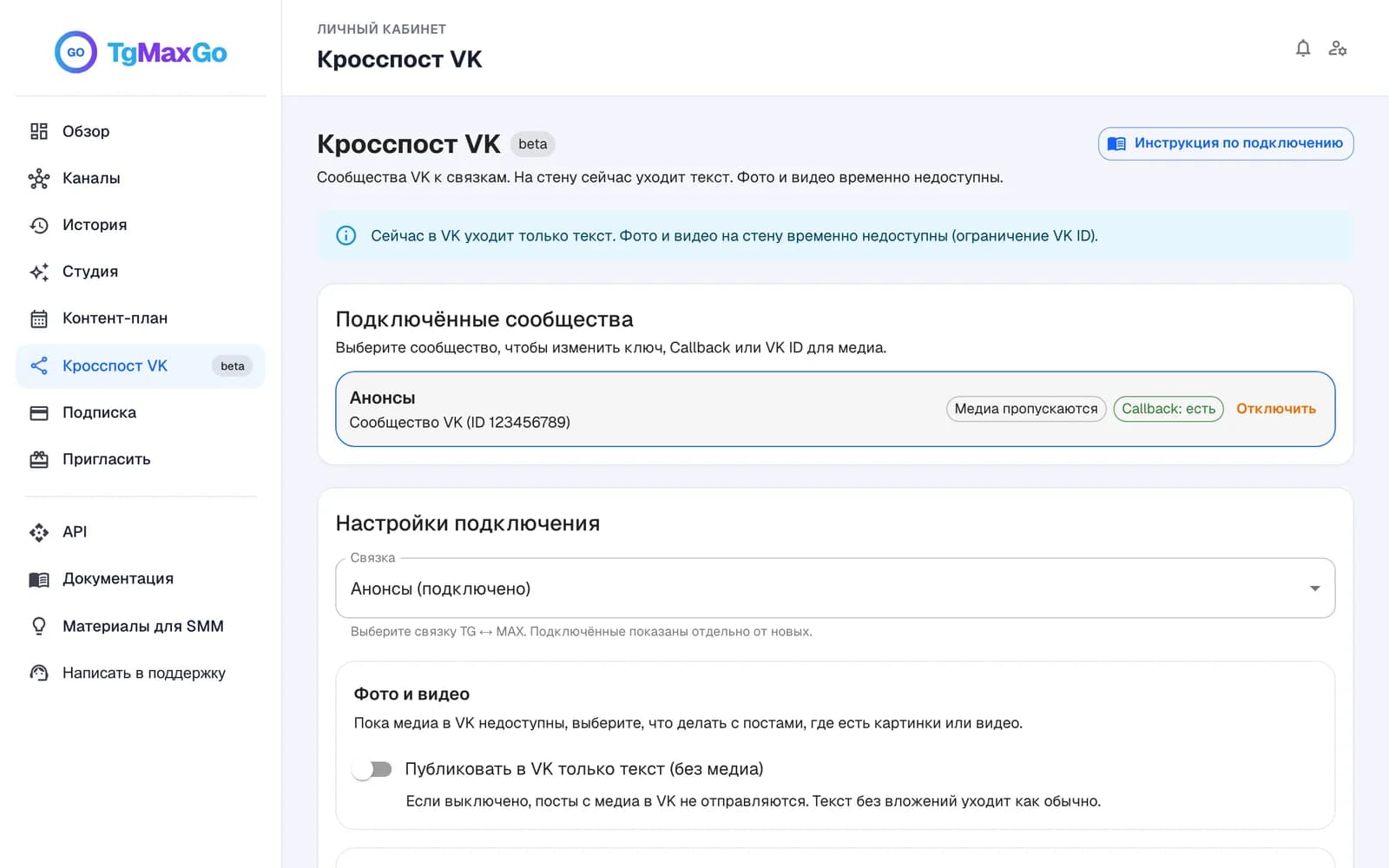This screenshot has height=868, width=1389.
Task: Click the API icon in sidebar
Action: [x=39, y=532]
